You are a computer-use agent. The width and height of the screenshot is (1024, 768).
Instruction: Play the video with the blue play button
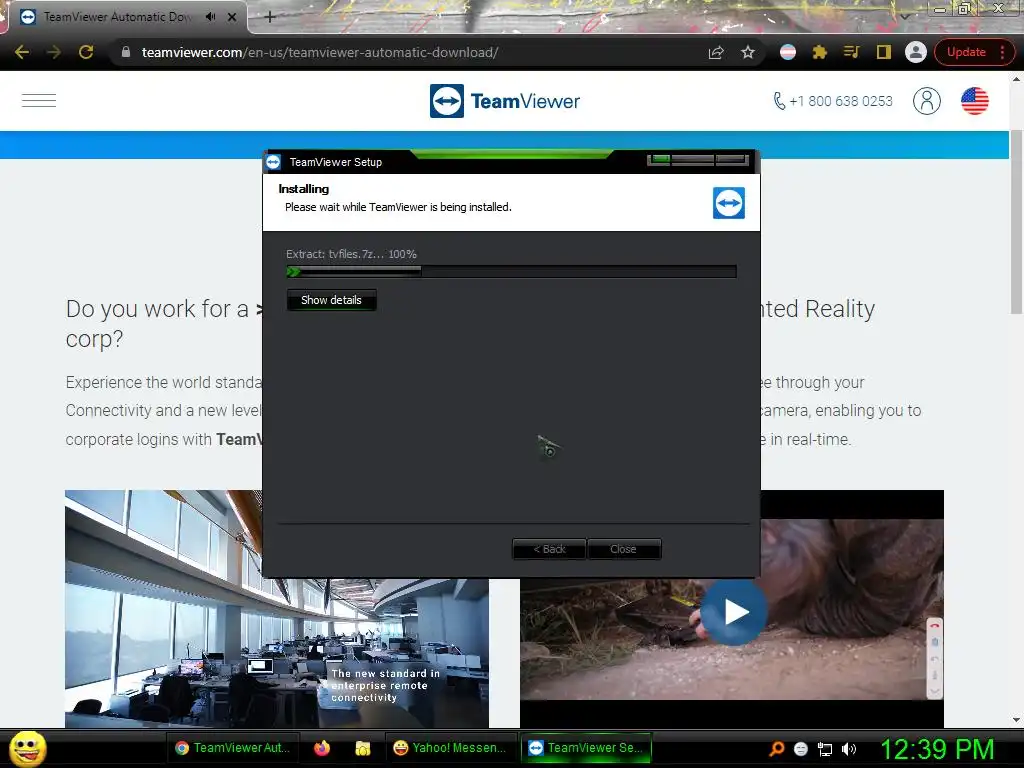[x=734, y=613]
